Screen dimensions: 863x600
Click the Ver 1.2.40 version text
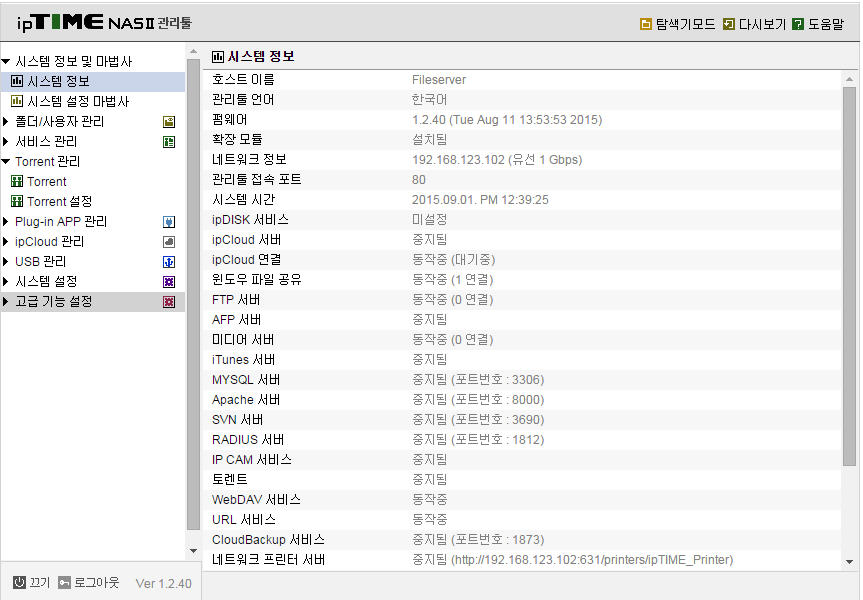[x=163, y=583]
